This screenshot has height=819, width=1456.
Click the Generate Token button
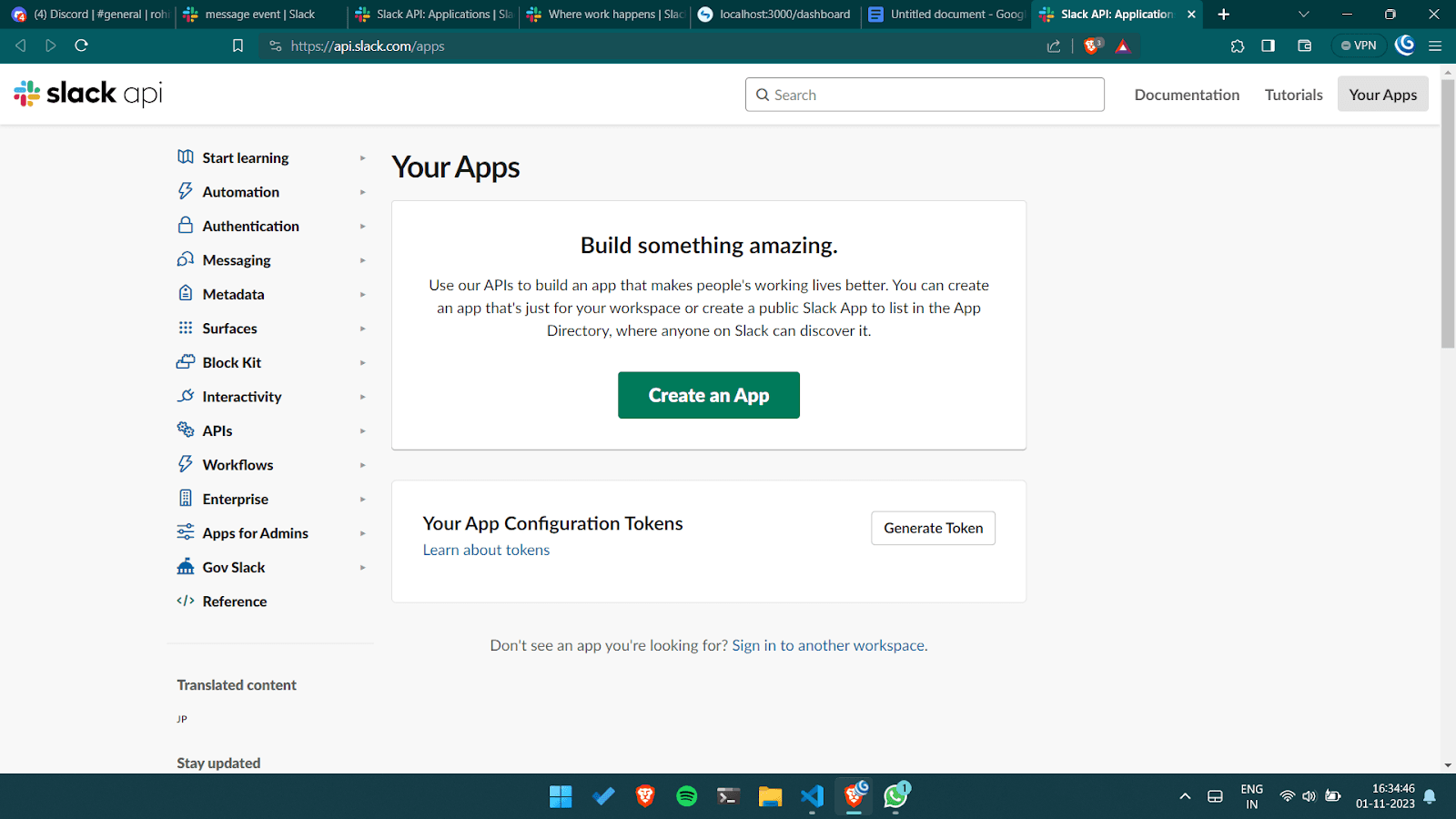tap(933, 528)
